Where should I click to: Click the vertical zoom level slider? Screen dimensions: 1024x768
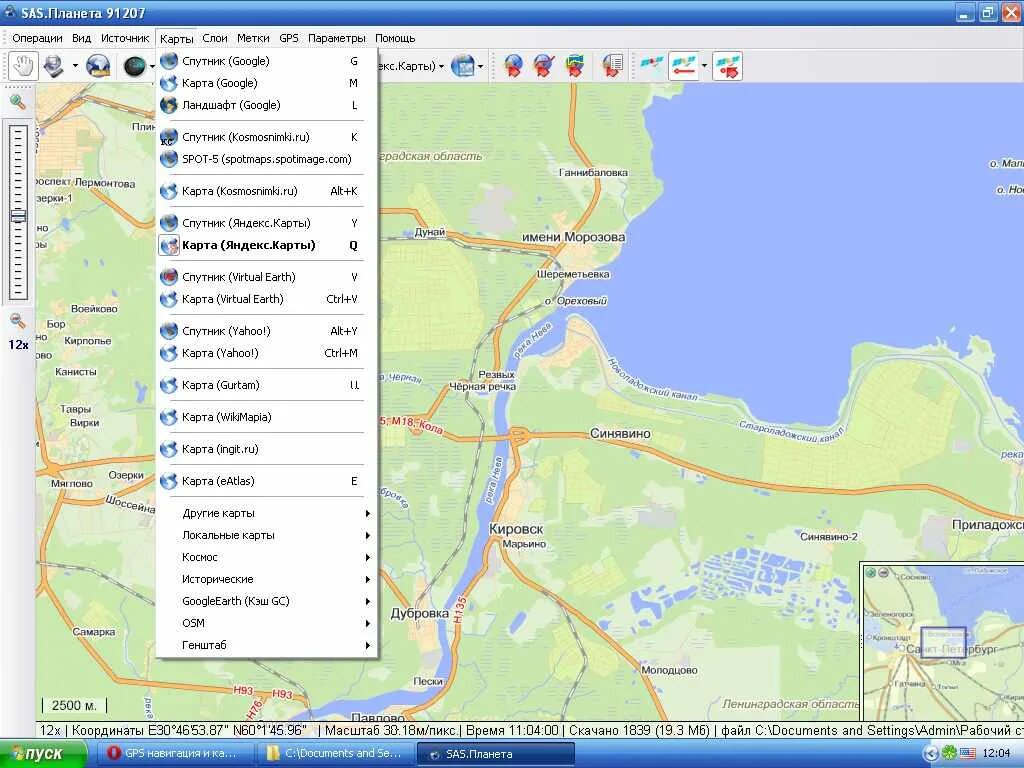coord(18,212)
